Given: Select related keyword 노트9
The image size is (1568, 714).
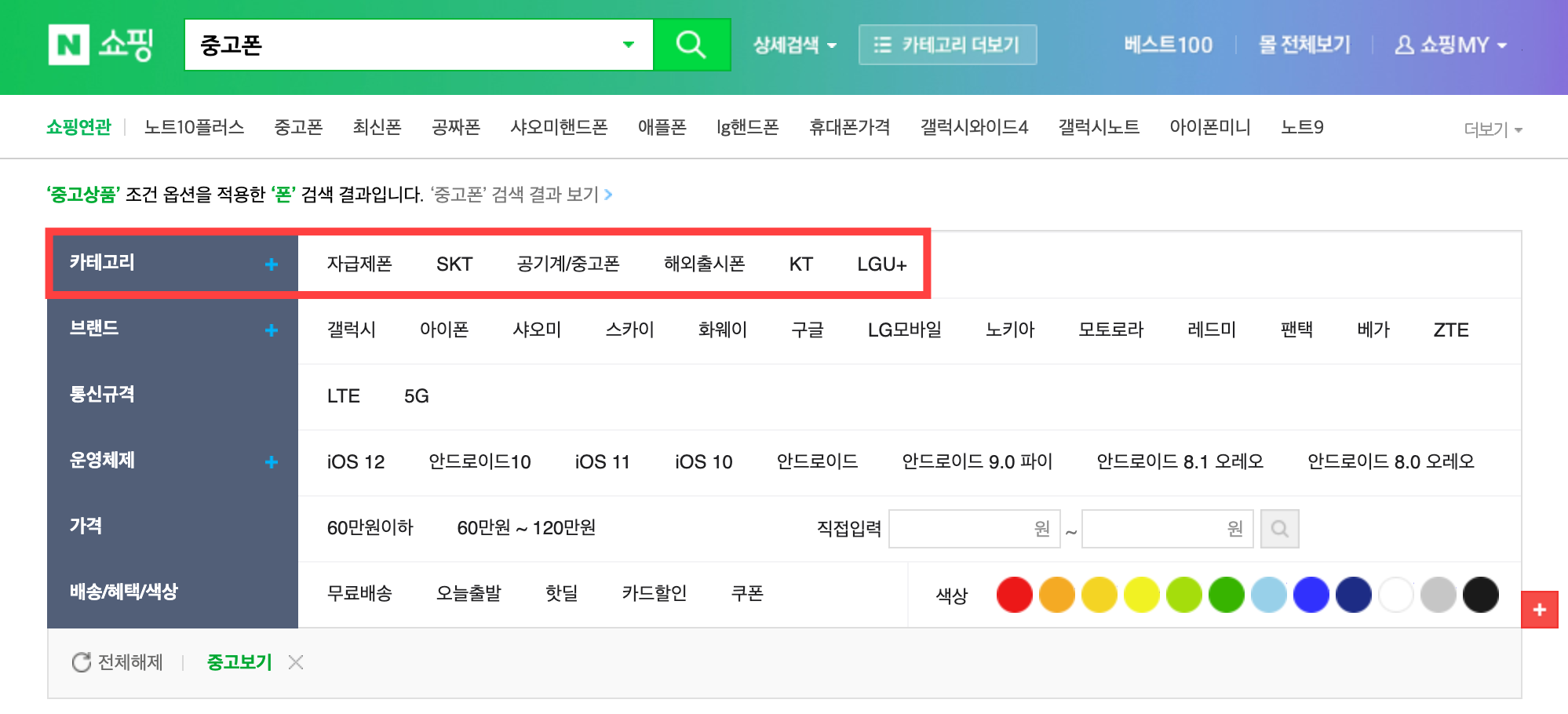Looking at the screenshot, I should (x=1302, y=127).
